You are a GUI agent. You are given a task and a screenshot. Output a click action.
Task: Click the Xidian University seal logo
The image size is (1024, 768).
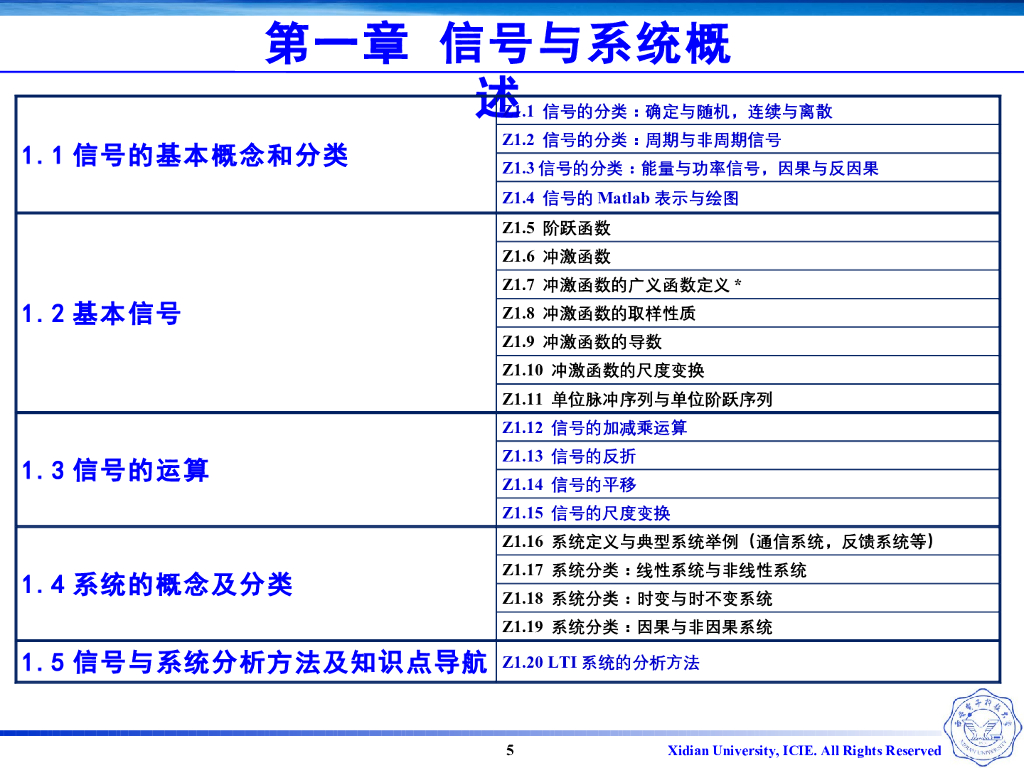click(x=982, y=726)
